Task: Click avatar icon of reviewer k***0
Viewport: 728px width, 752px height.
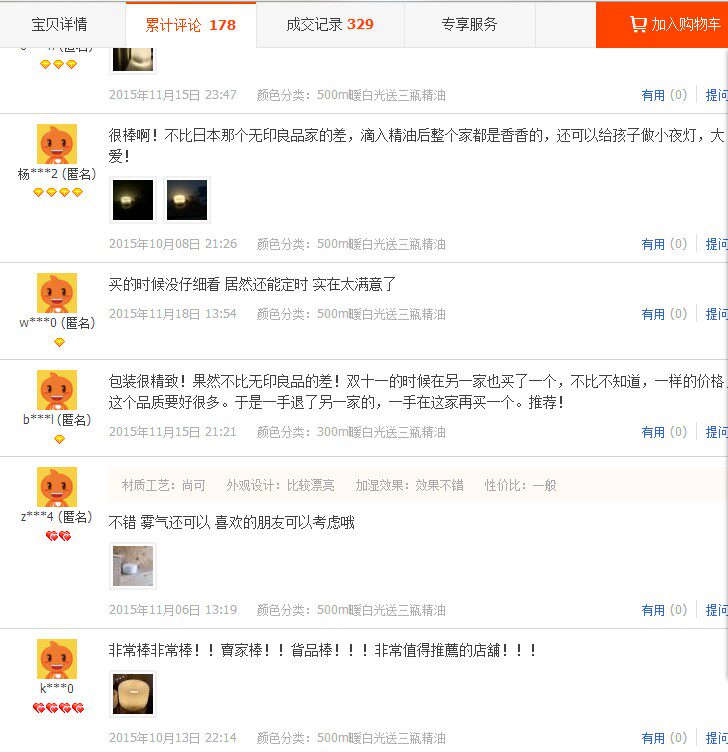Action: coord(57,659)
